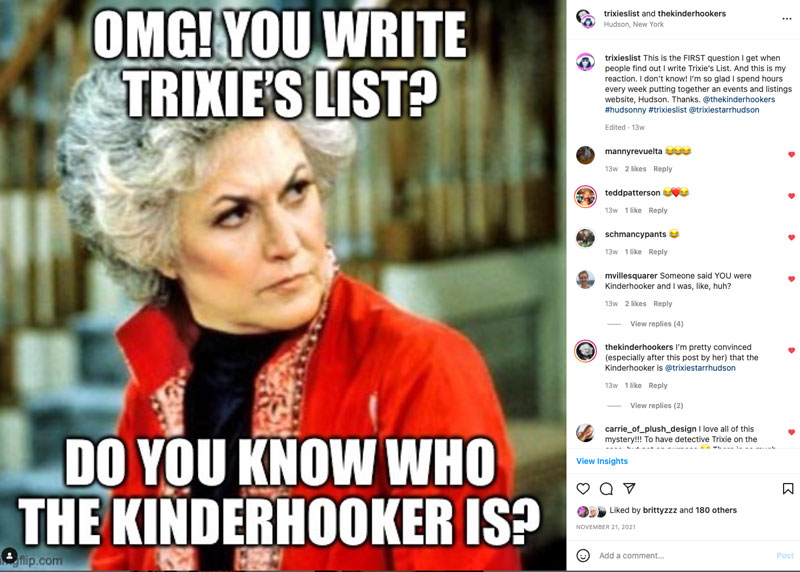Toggle like on teddpatterson's comment
Viewport: 800px width, 572px height.
coord(791,196)
